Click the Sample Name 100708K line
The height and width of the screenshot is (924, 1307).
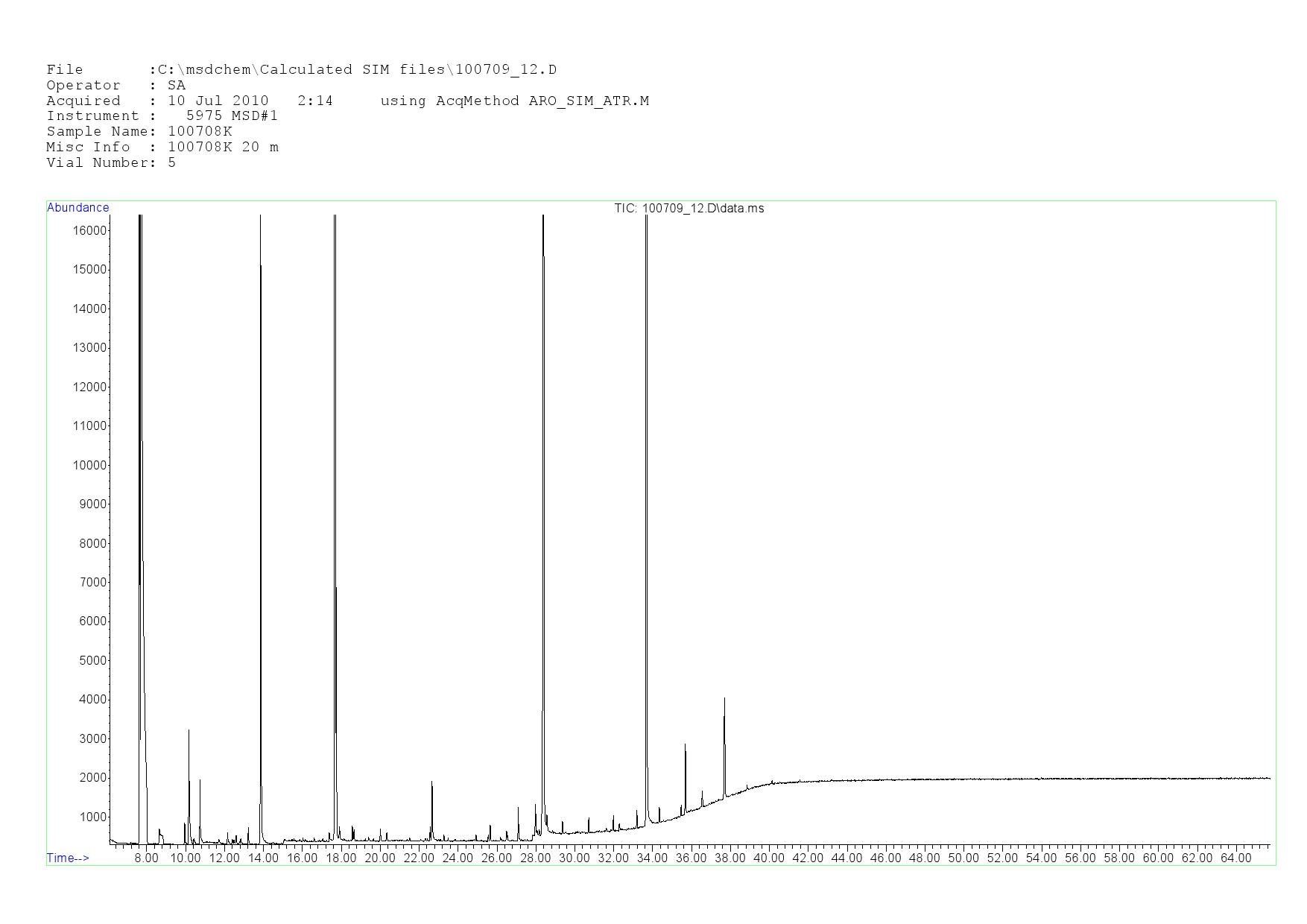(x=139, y=132)
